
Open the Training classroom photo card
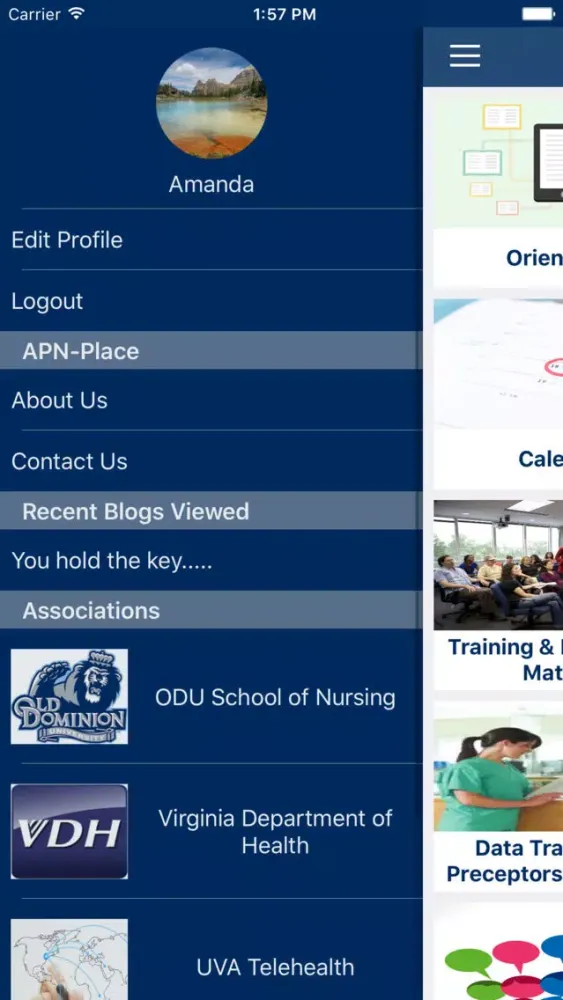tap(498, 564)
